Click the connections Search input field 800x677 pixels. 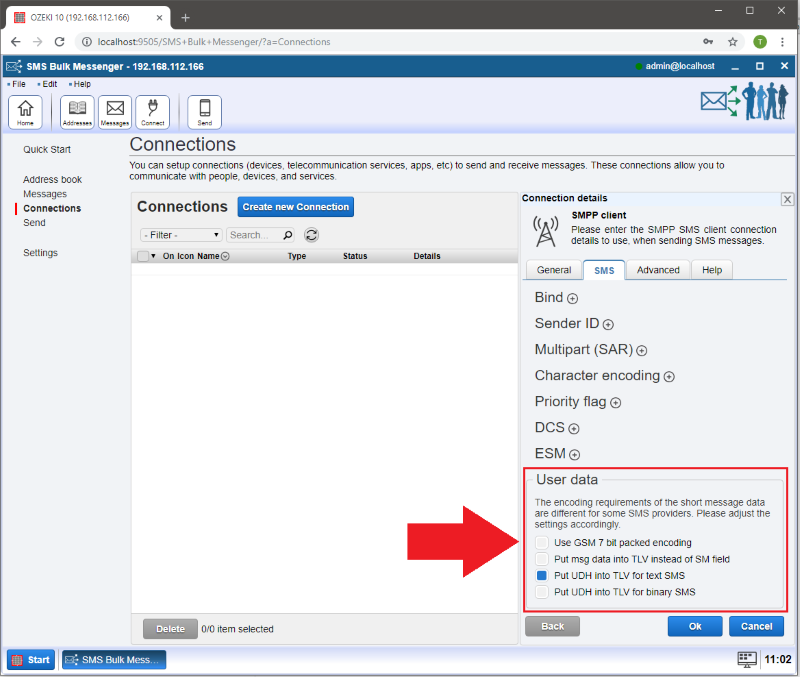pos(254,235)
